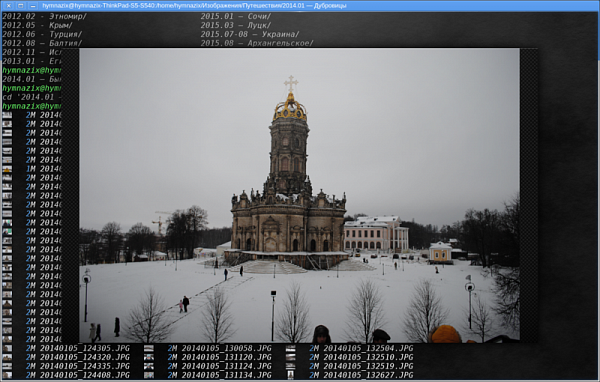Click the 2015.03 – Луцк/ directory entry
The width and height of the screenshot is (600, 382).
point(236,25)
